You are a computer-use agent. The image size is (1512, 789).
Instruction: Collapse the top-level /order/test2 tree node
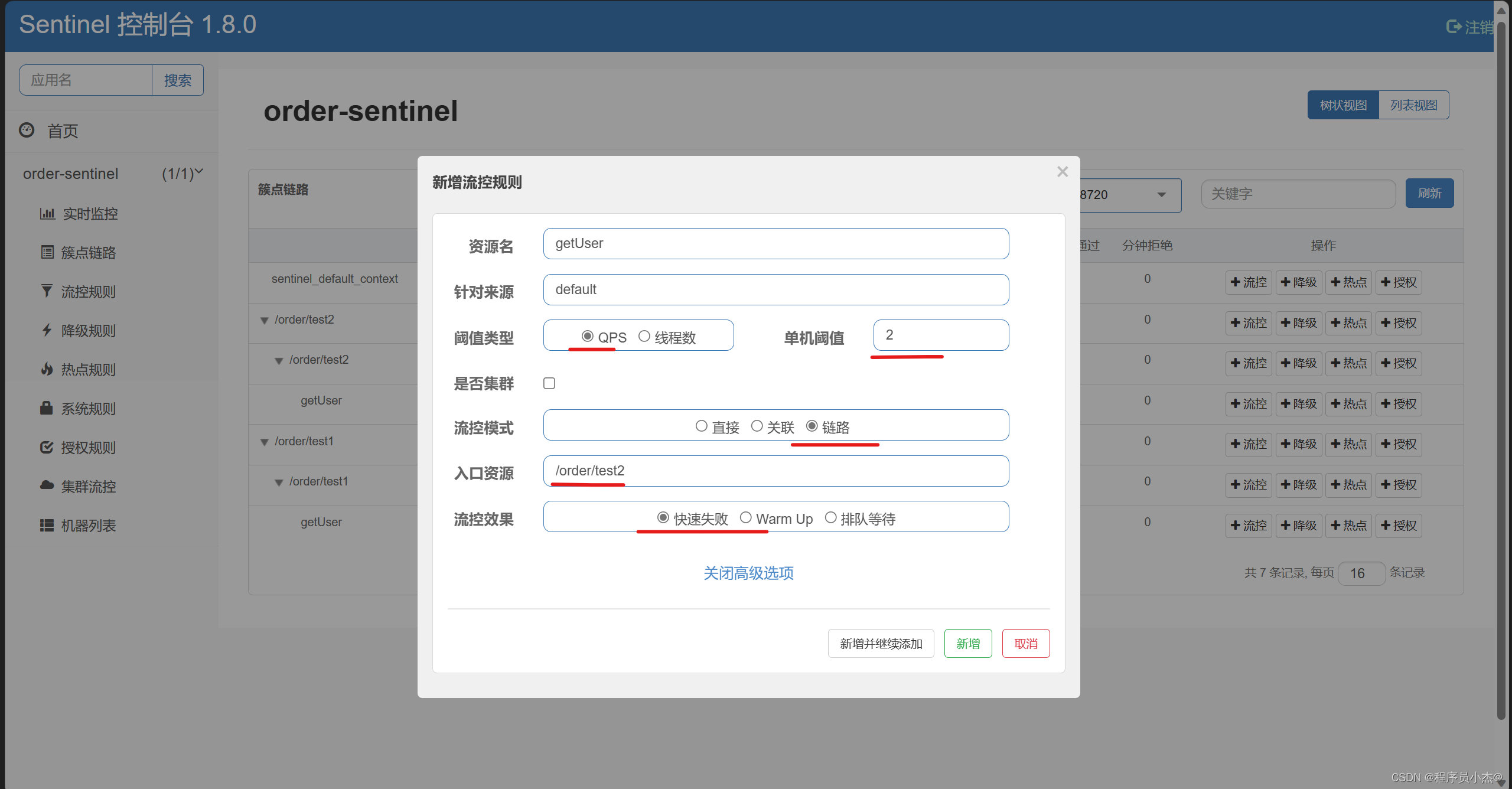(265, 320)
